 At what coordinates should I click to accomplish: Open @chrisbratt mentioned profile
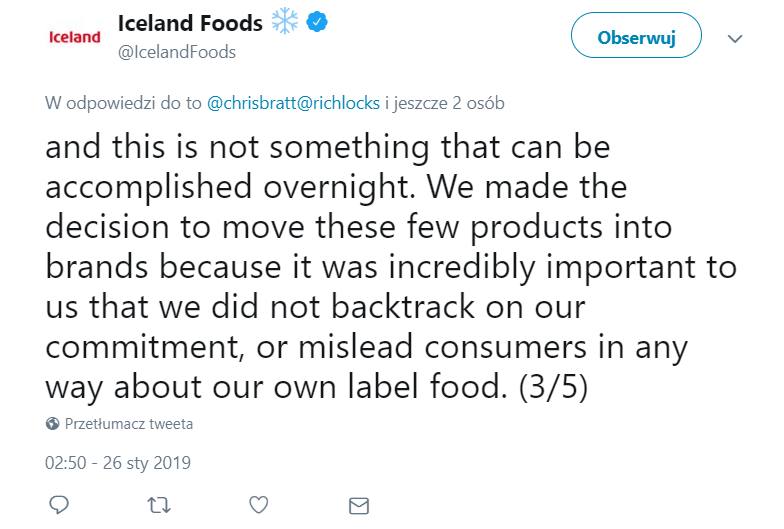point(258,103)
